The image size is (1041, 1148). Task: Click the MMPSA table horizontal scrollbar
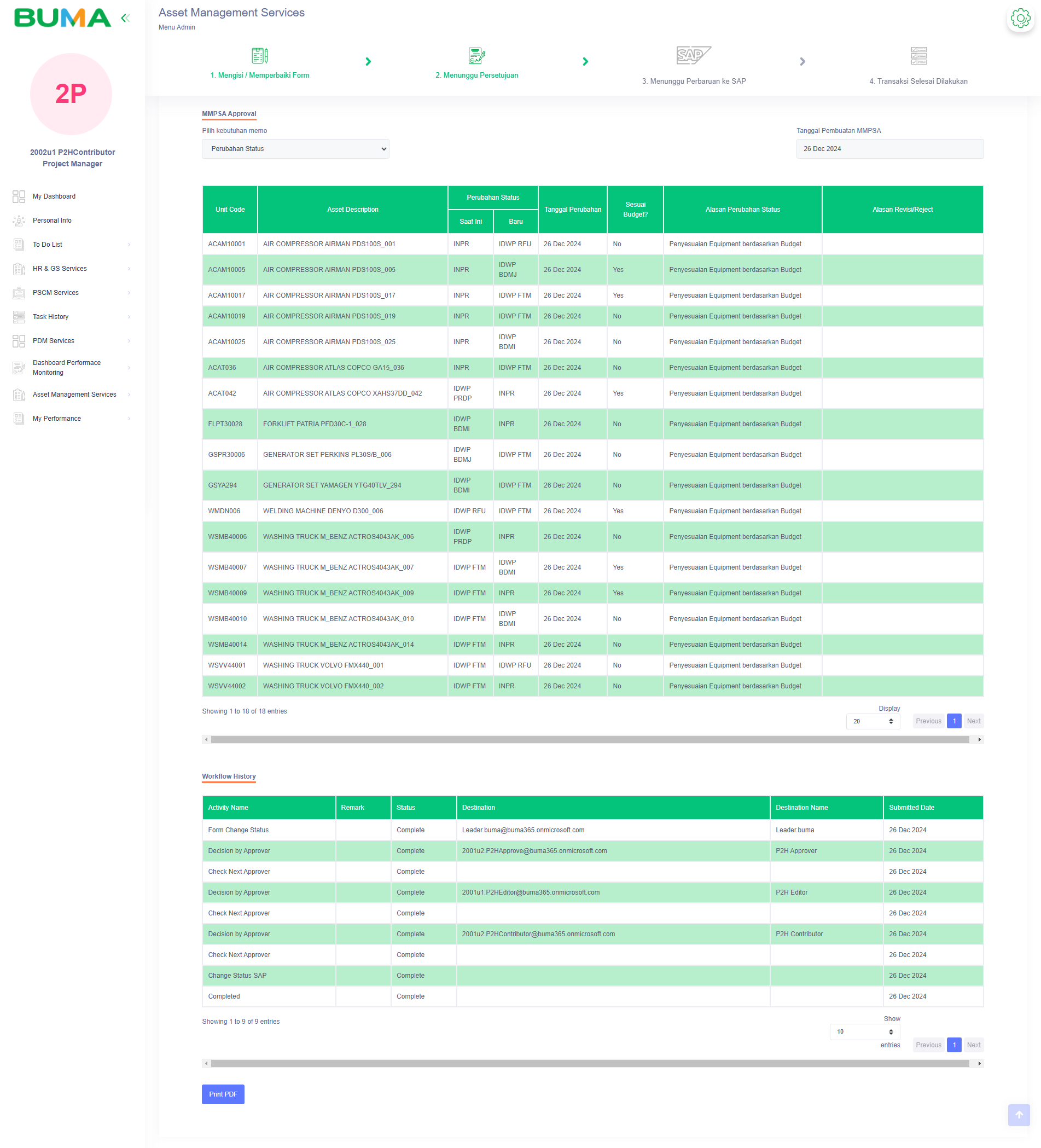[x=589, y=739]
